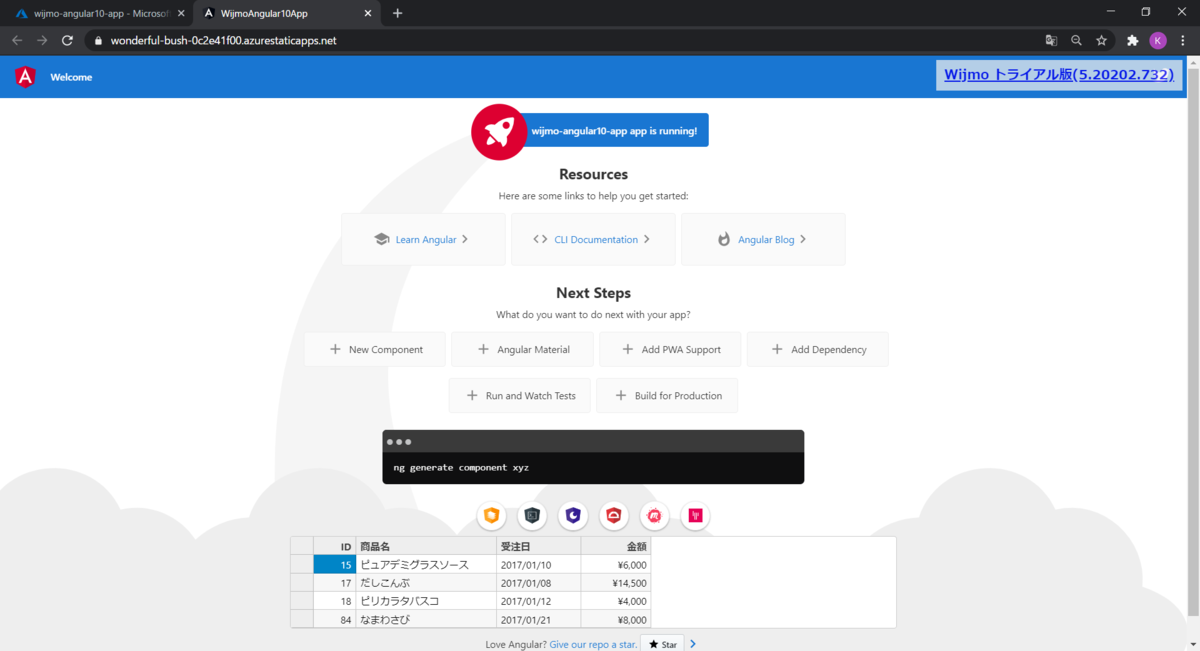Click the pink Meetup splat icon
Viewport: 1200px width, 651px height.
[x=655, y=516]
